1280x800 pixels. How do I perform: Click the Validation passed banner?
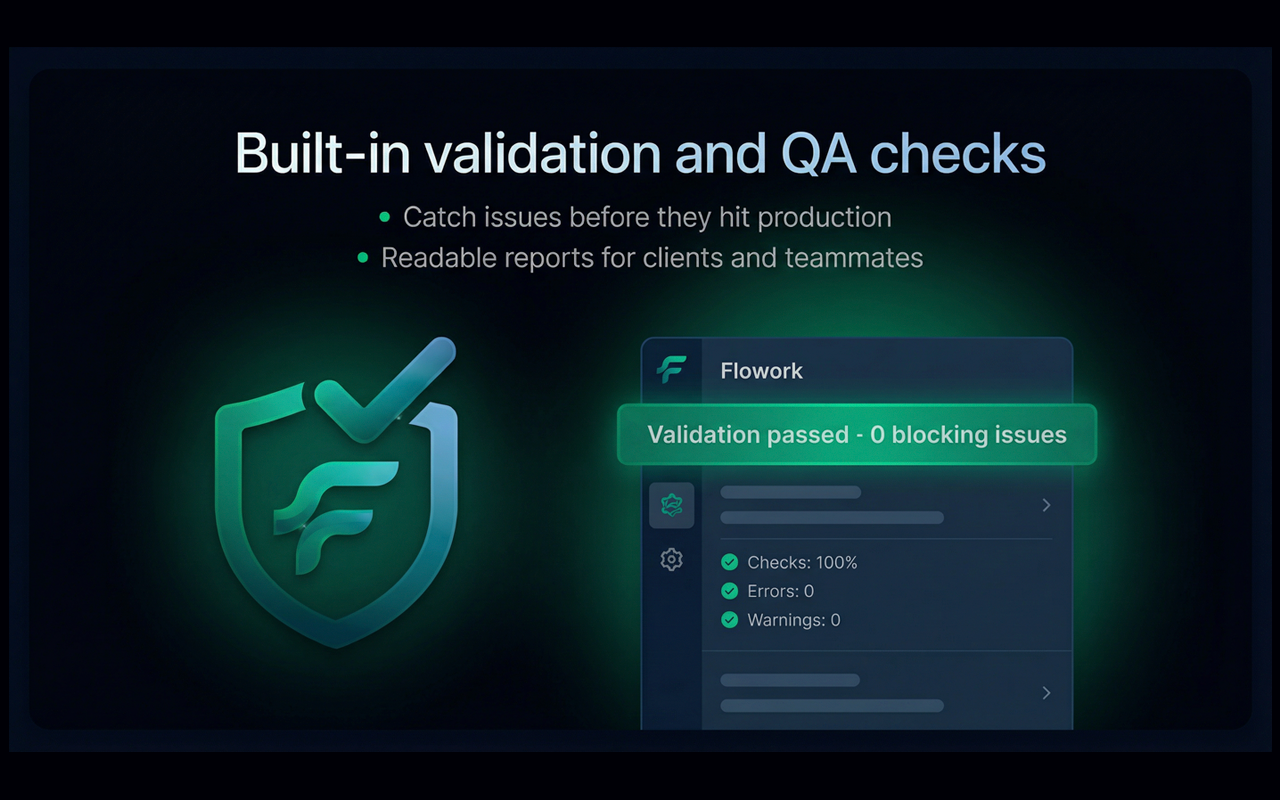coord(856,434)
